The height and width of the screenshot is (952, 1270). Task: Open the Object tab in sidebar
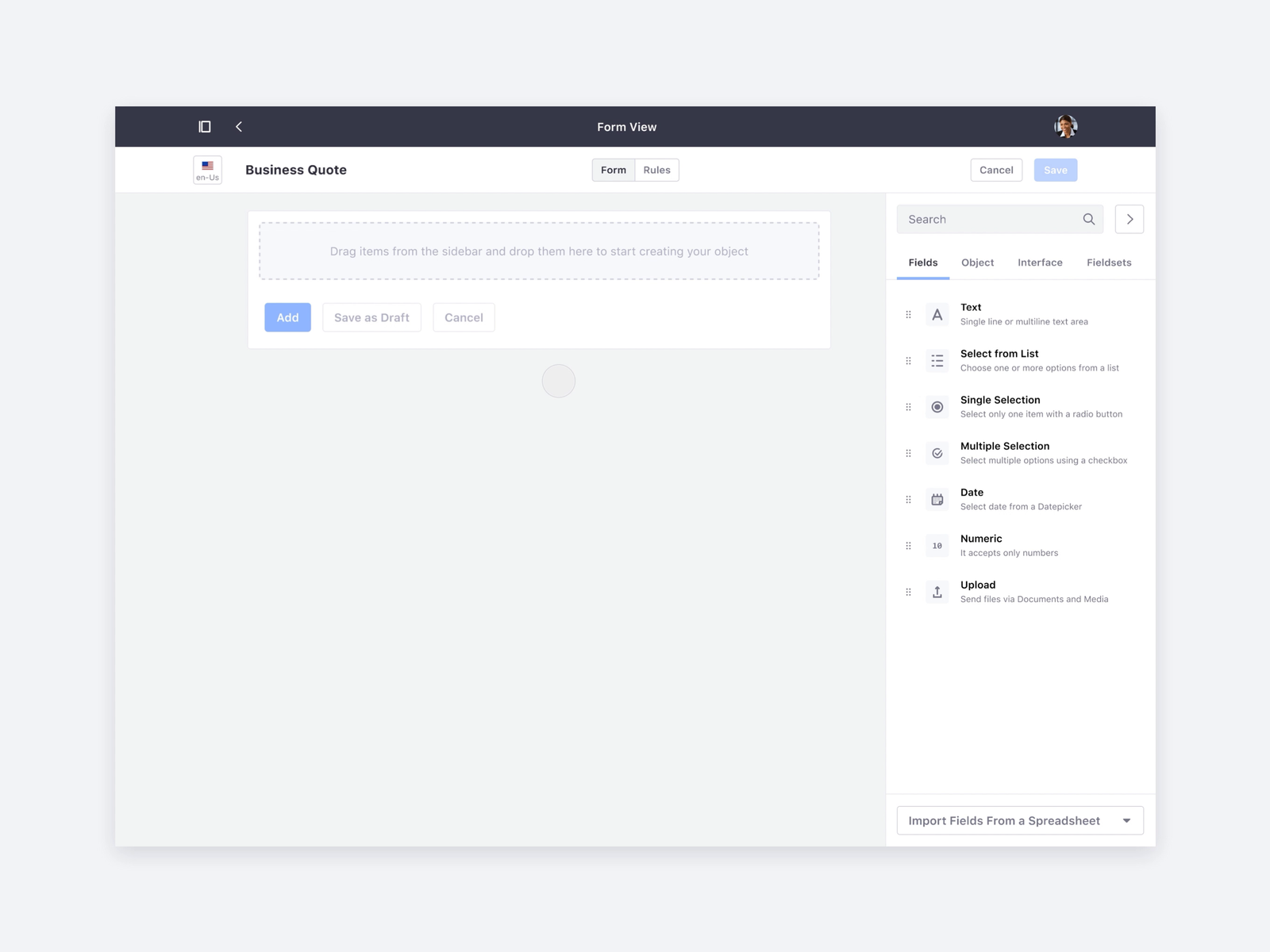coord(977,263)
